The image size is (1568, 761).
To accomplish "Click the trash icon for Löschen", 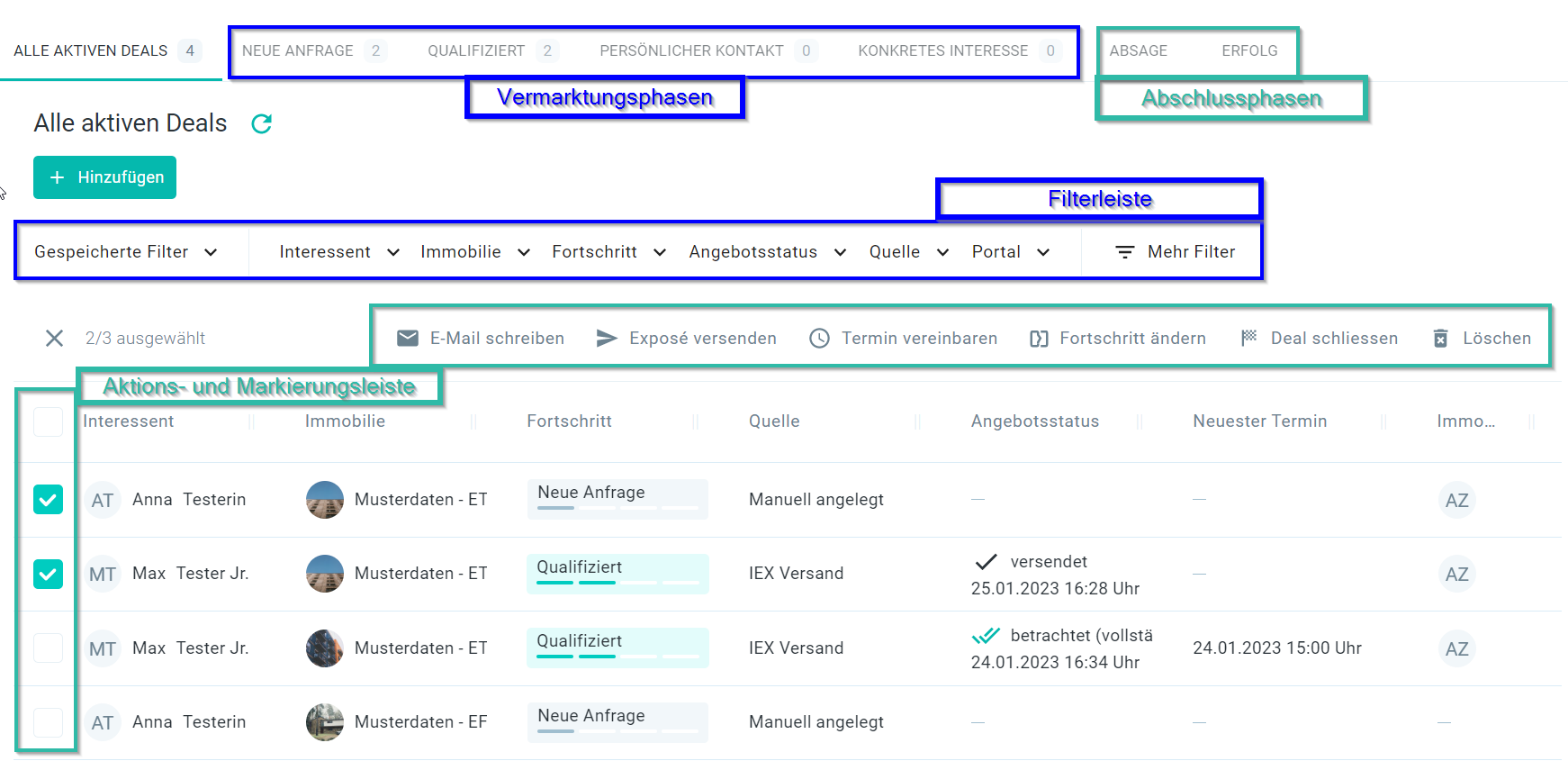I will click(x=1440, y=339).
